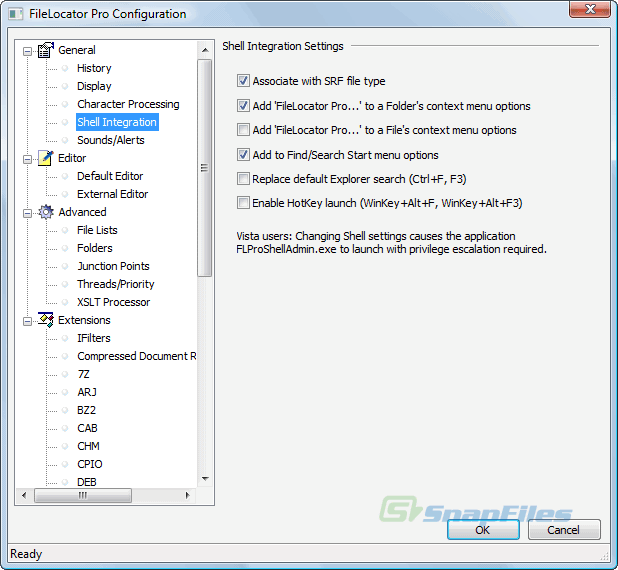Select Folders under Advanced
The width and height of the screenshot is (618, 570).
pos(95,248)
